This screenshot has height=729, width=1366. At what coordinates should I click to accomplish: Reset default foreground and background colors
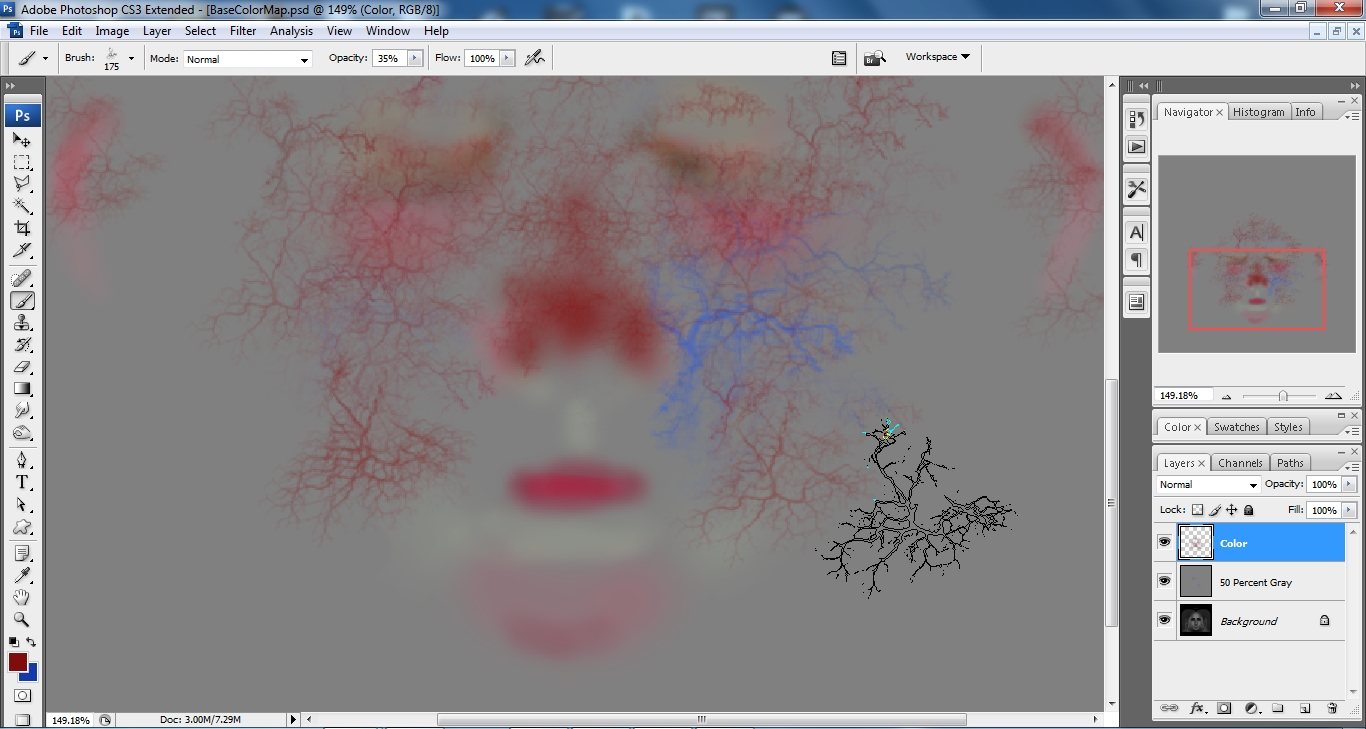pos(14,642)
